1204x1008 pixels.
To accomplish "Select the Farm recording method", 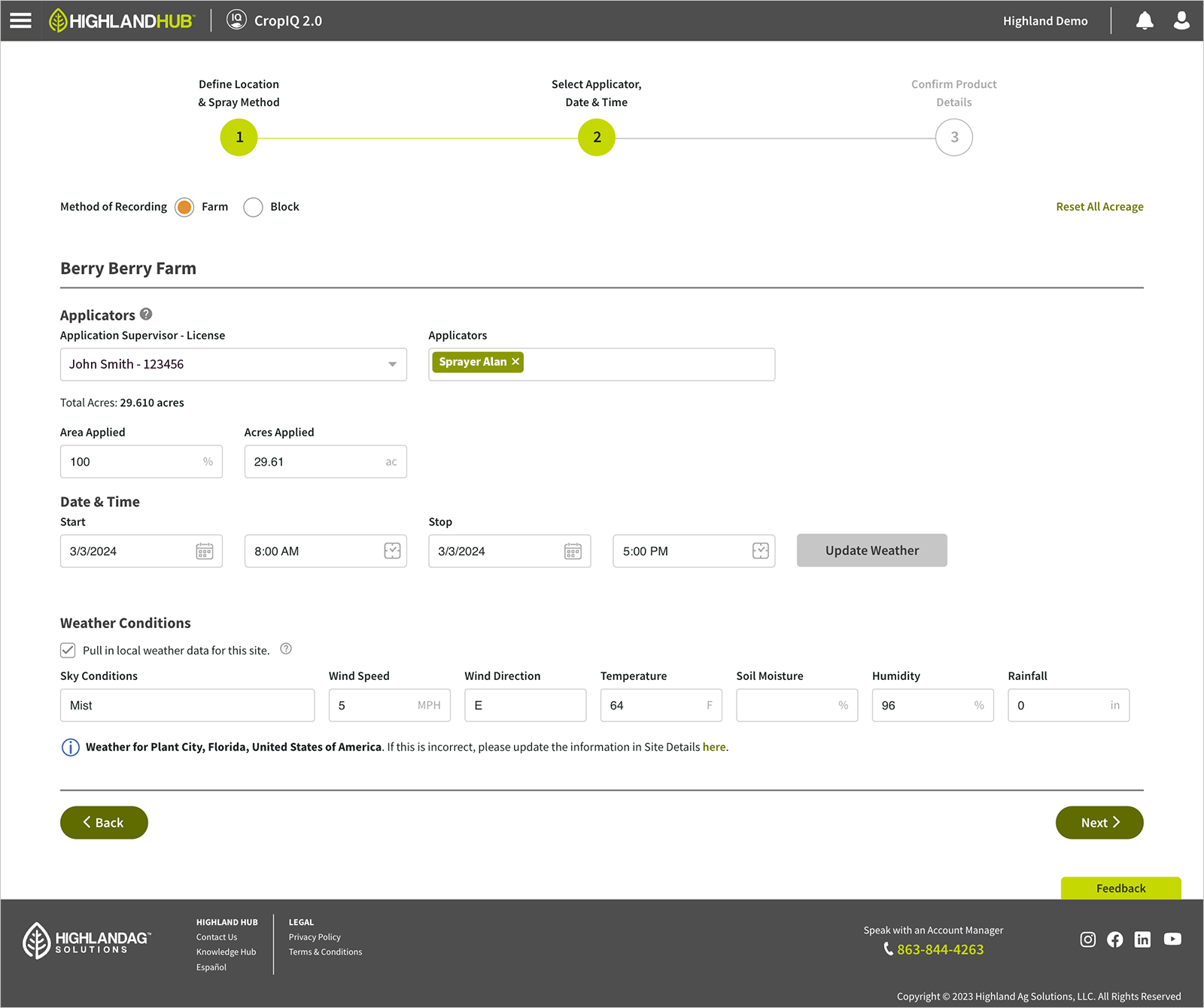I will click(184, 207).
